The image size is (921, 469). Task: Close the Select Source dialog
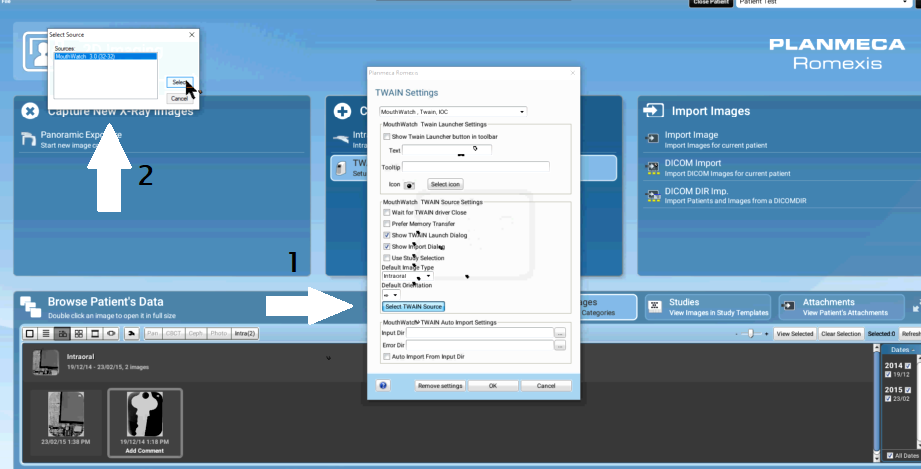click(x=191, y=35)
